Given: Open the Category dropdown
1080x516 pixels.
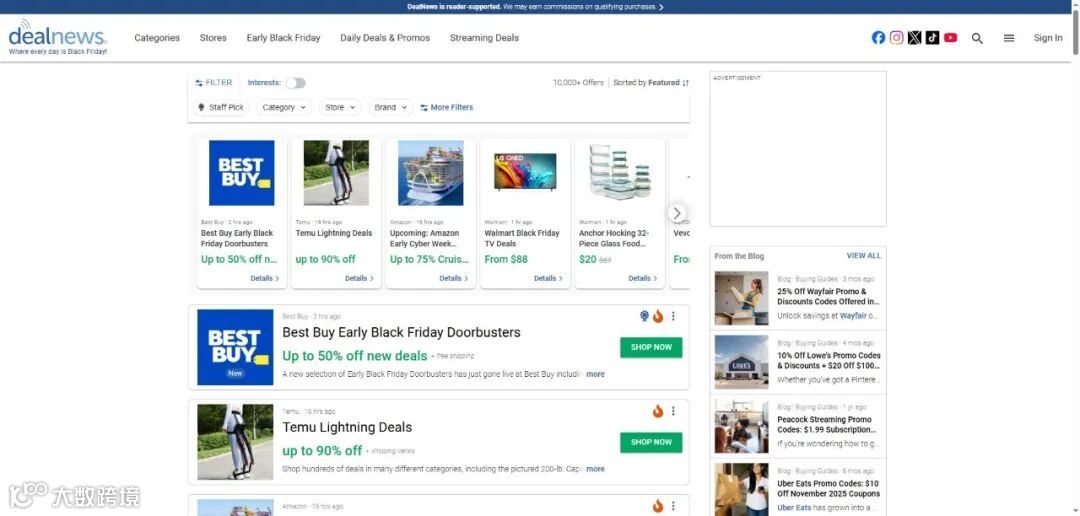Looking at the screenshot, I should click(284, 107).
